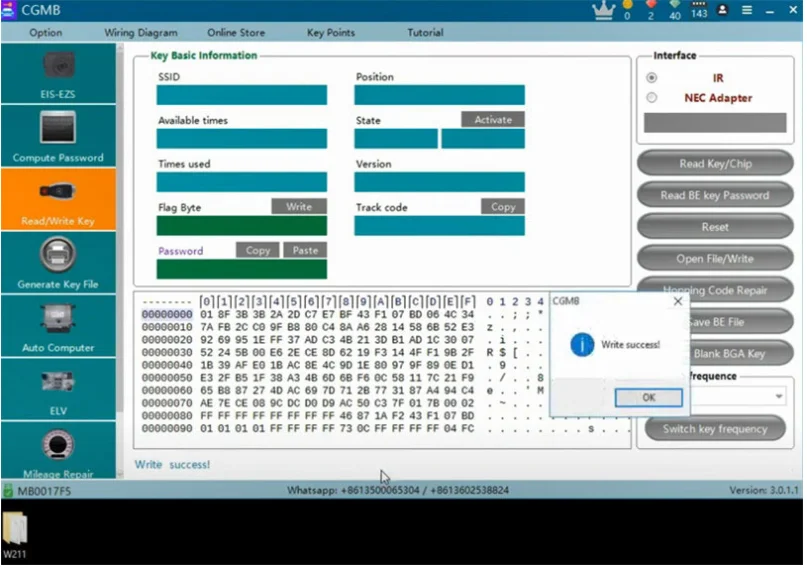
Task: Click the Available times field
Action: [x=242, y=138]
